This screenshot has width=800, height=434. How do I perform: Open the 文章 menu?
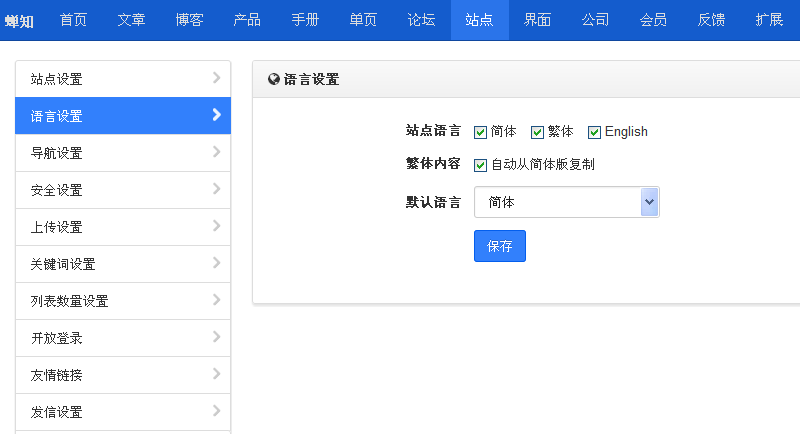click(x=131, y=20)
